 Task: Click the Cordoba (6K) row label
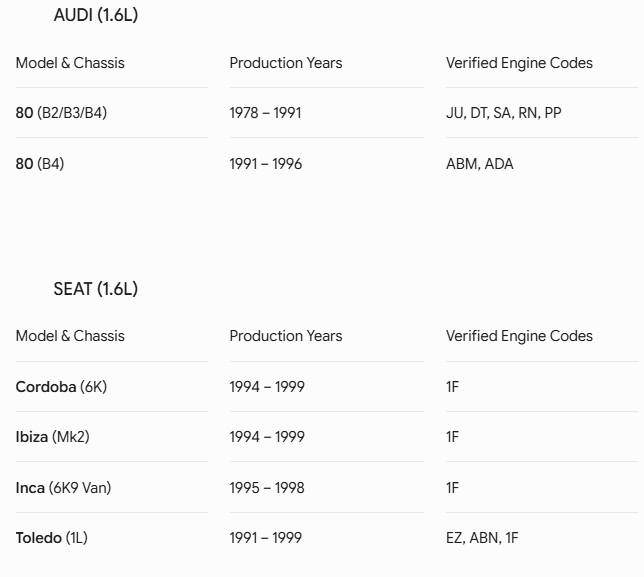tap(61, 386)
